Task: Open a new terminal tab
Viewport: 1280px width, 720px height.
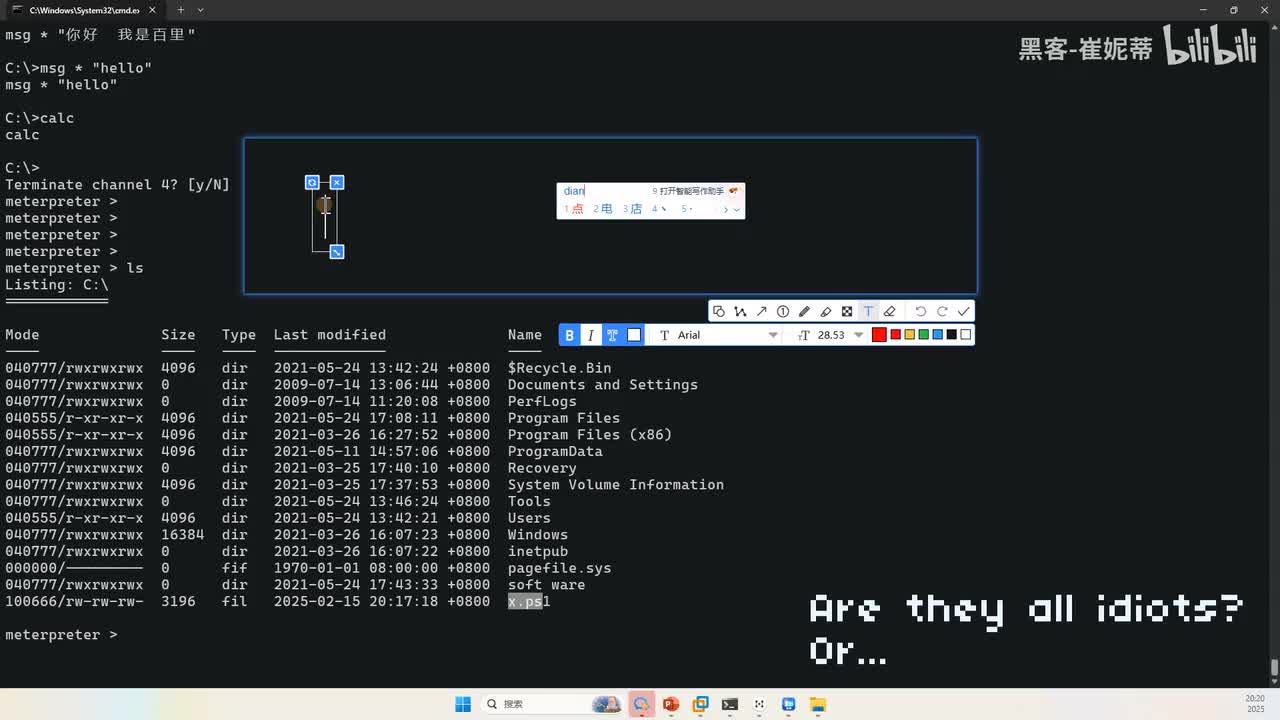Action: tap(181, 10)
